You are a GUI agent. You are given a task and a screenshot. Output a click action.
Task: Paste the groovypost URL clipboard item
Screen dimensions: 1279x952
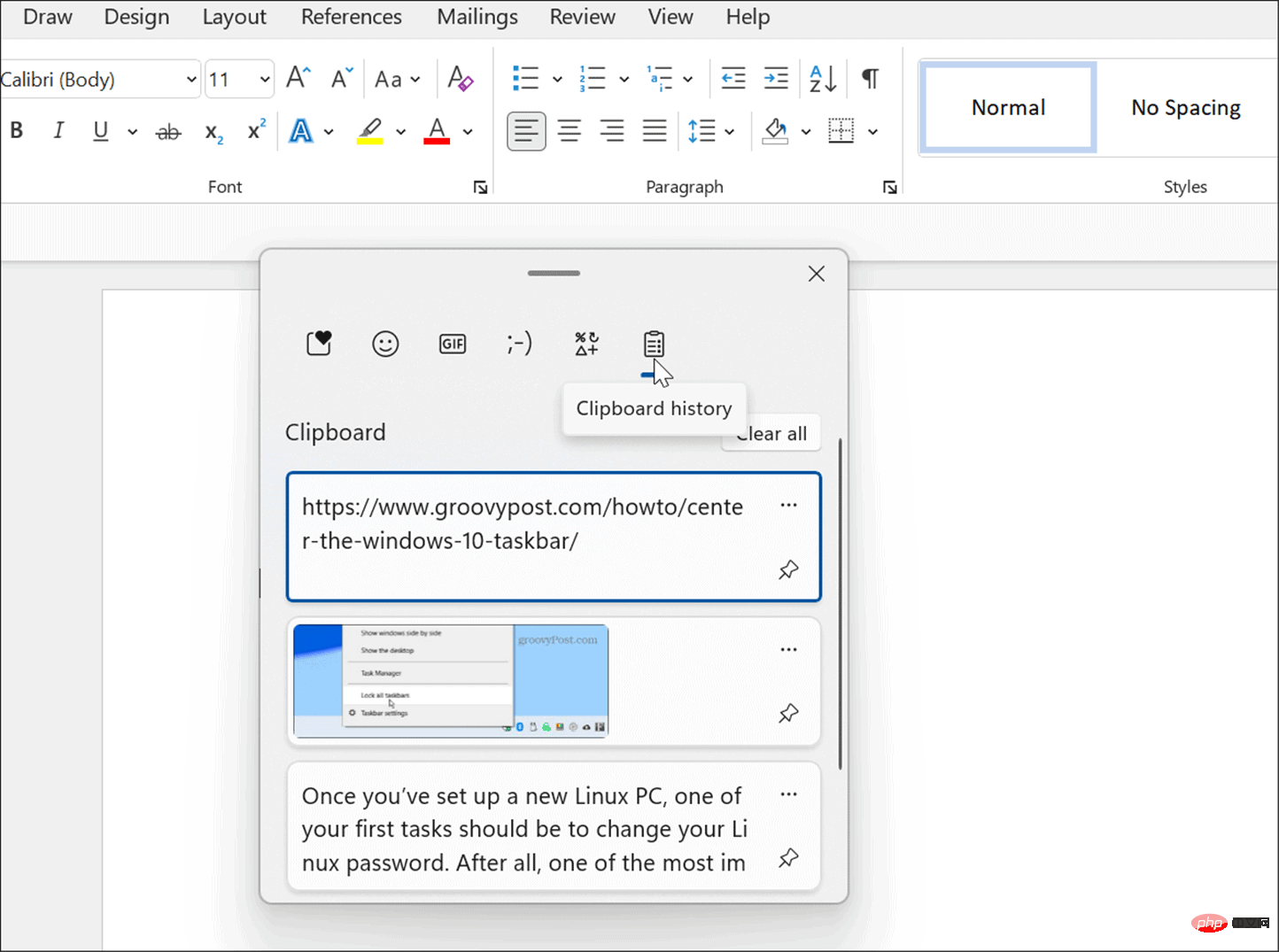tap(554, 537)
